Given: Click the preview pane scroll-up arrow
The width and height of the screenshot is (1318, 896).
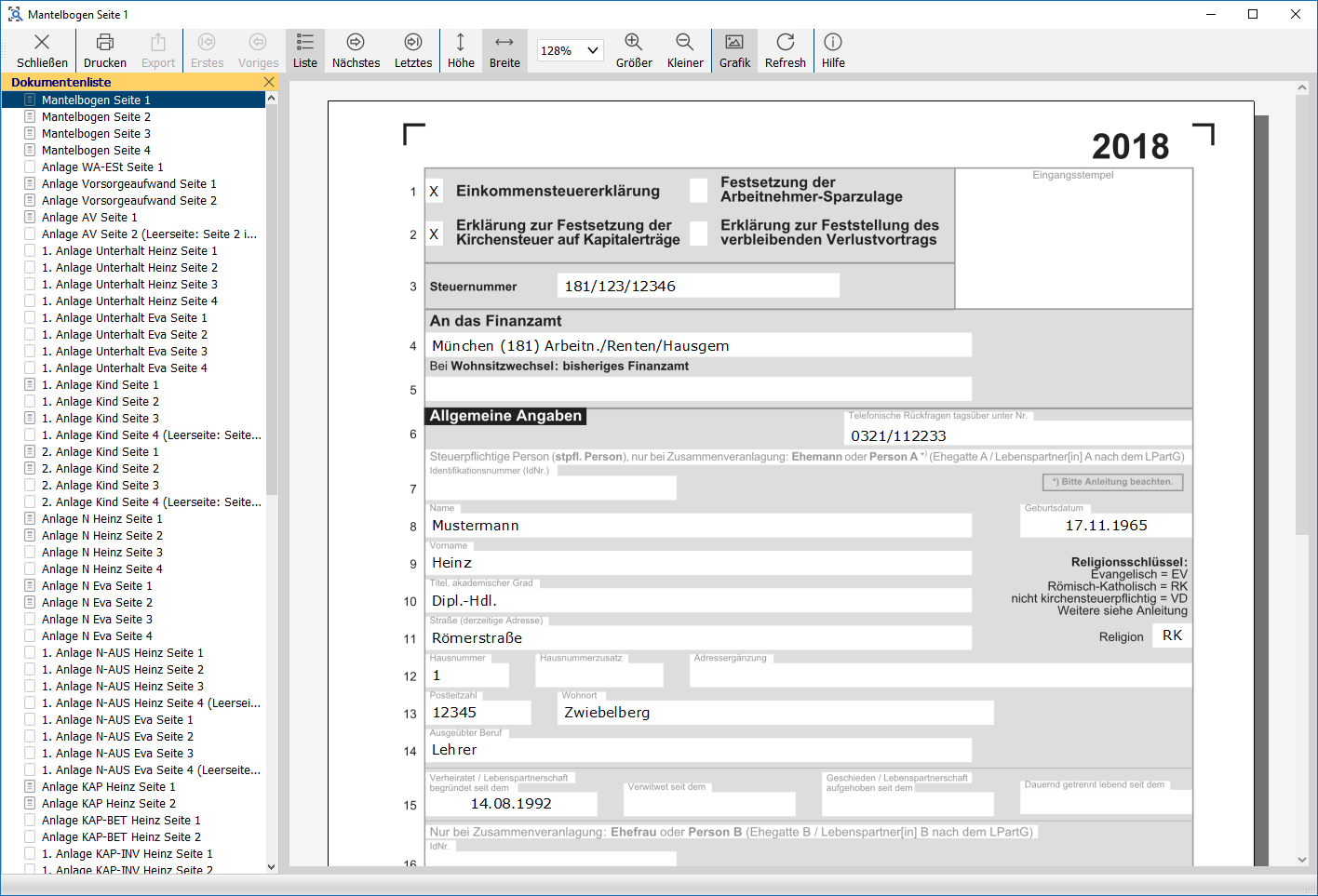Looking at the screenshot, I should click(1302, 88).
